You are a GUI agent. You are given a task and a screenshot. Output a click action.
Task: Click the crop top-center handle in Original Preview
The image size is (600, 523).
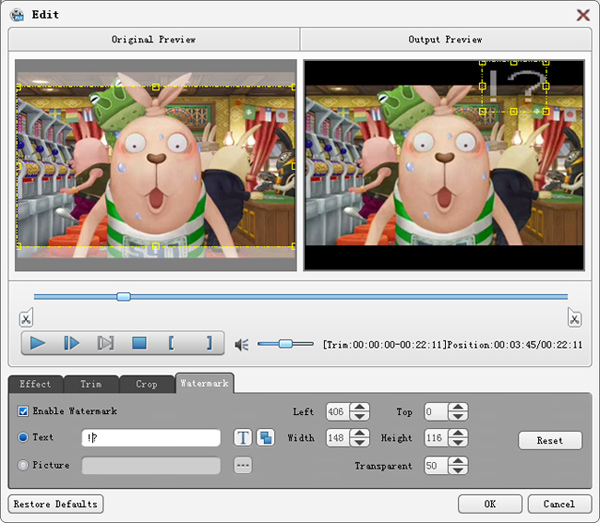pos(156,87)
